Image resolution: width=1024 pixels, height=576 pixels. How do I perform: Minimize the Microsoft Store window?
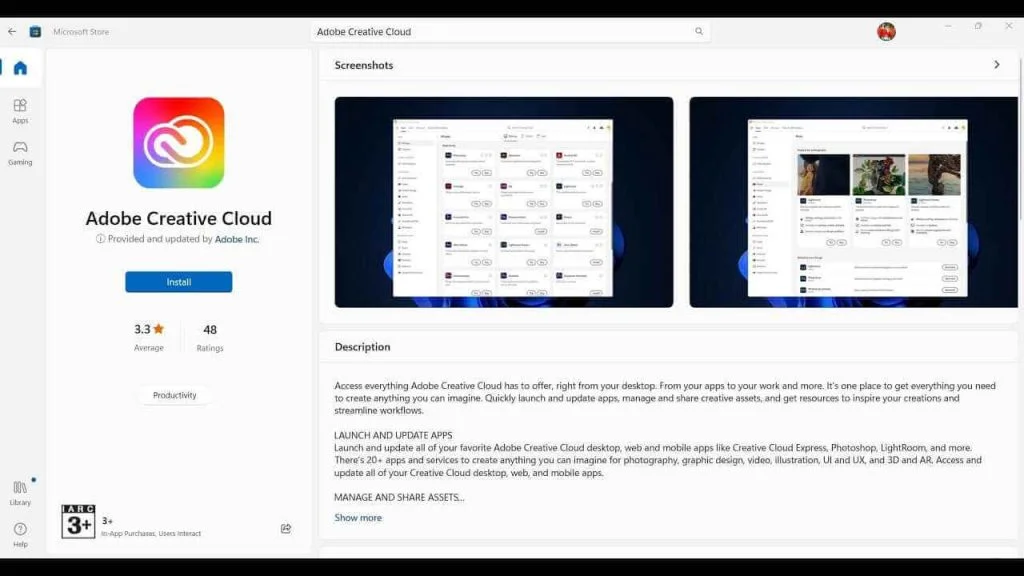tap(948, 26)
